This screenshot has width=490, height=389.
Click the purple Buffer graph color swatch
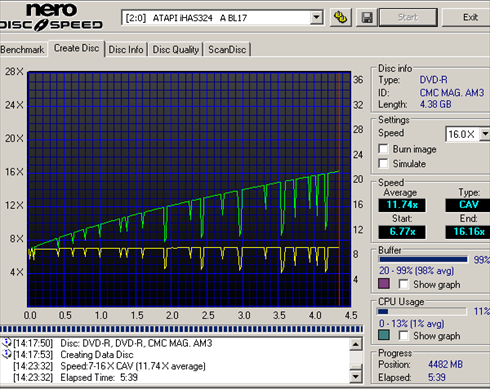pyautogui.click(x=384, y=284)
